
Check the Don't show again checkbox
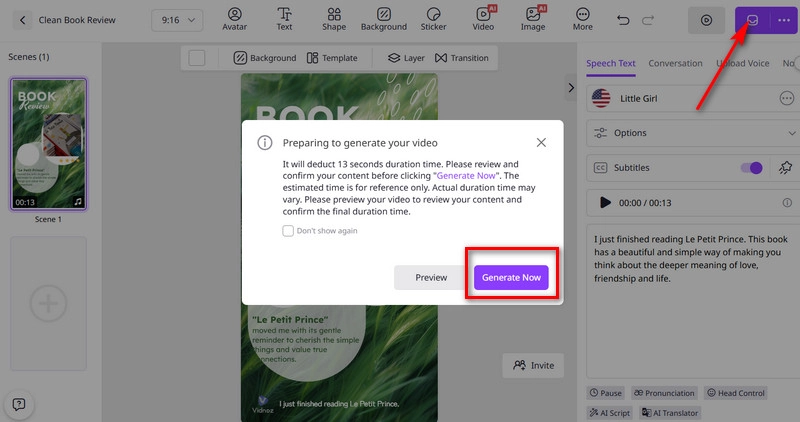(x=288, y=231)
